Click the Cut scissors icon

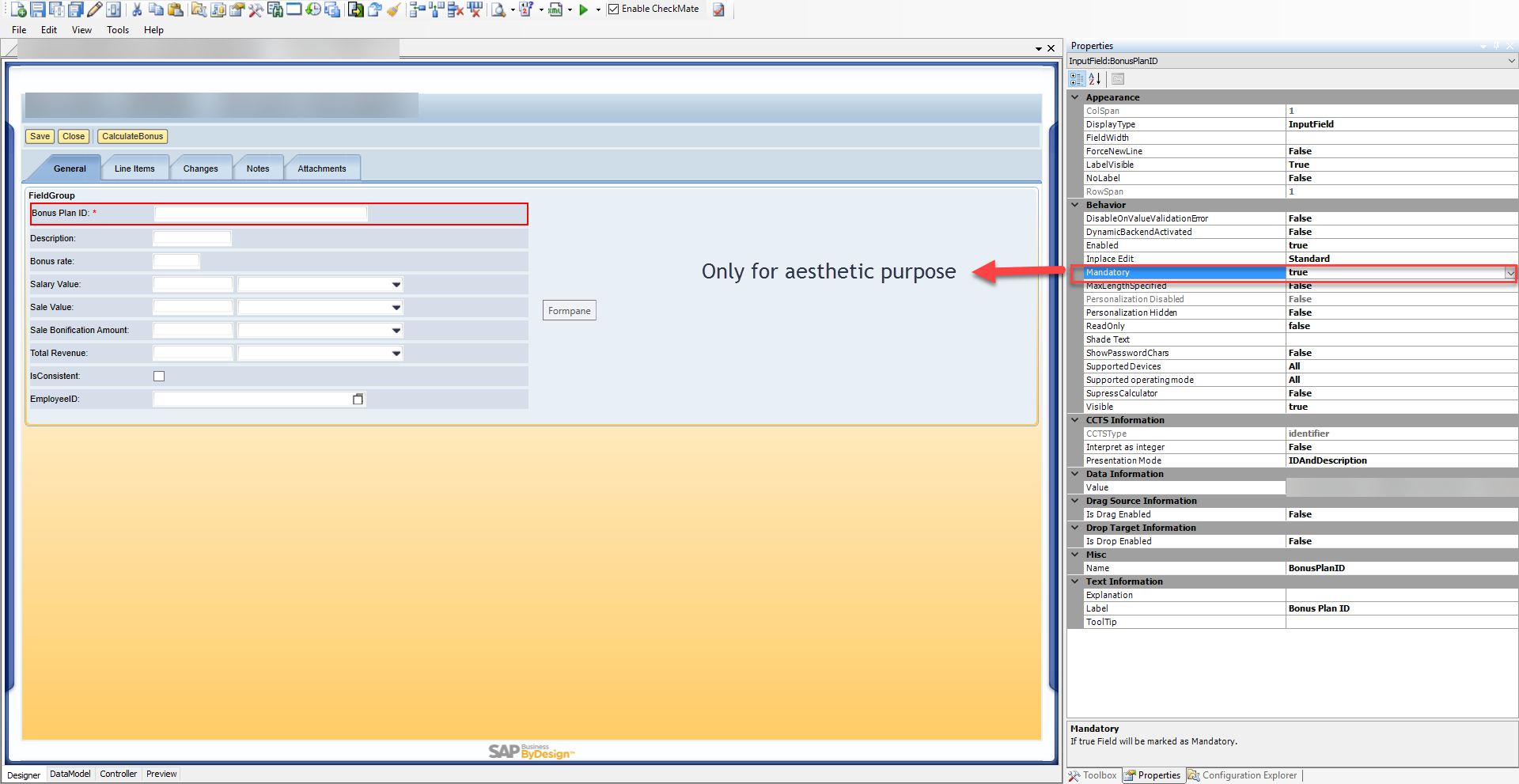pyautogui.click(x=137, y=9)
